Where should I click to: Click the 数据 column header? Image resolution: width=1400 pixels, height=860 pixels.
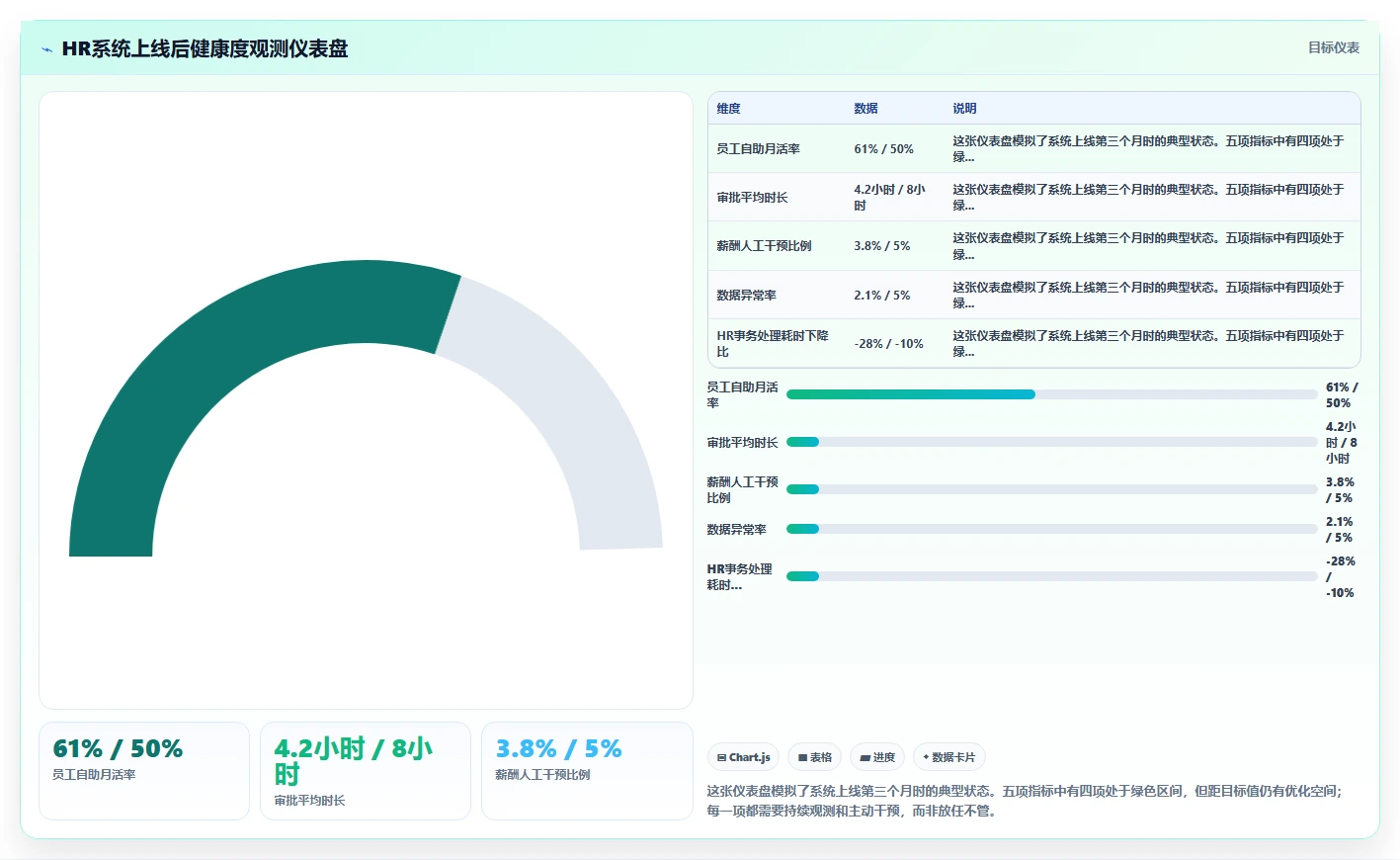tap(865, 109)
